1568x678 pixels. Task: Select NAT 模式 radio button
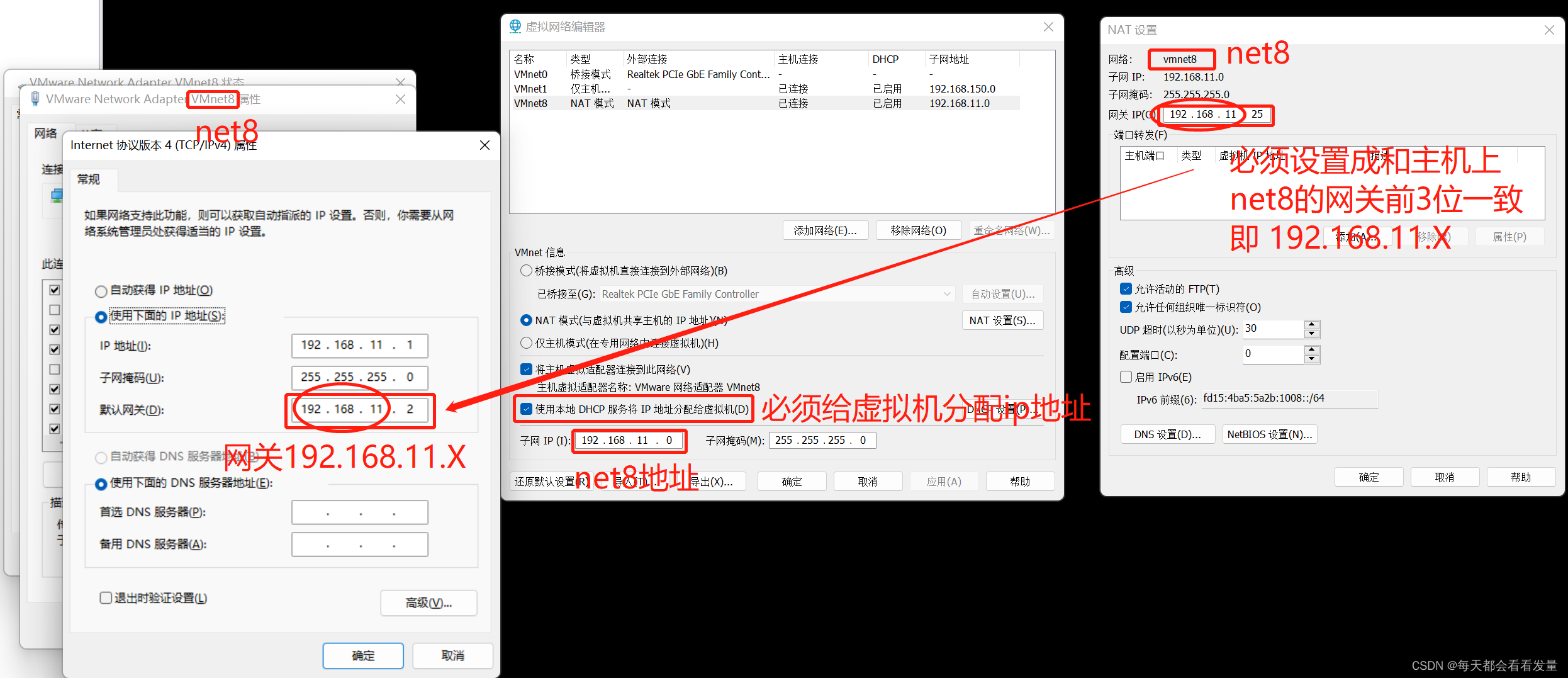(x=526, y=320)
